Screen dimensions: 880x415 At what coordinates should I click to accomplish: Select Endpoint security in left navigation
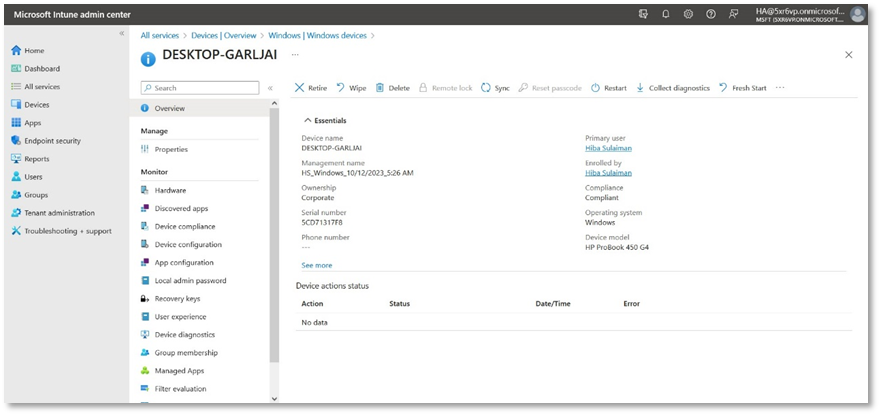[52, 141]
